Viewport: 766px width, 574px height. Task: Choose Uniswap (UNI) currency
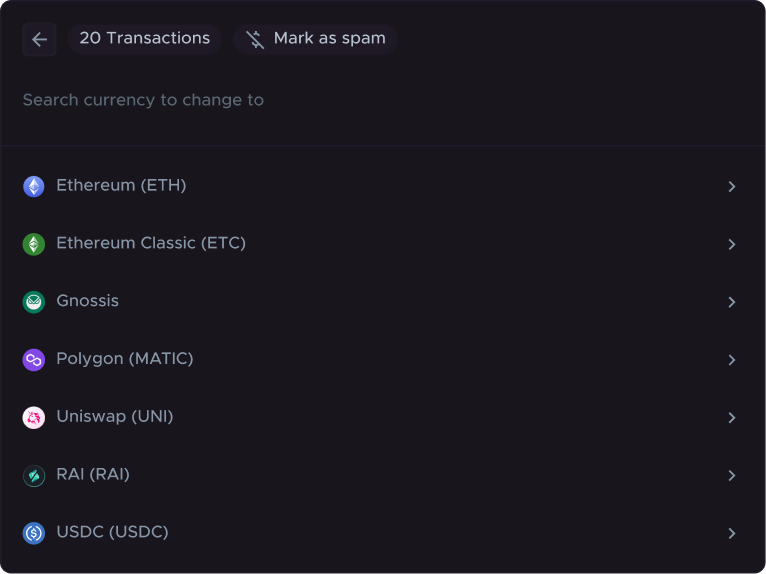(115, 417)
